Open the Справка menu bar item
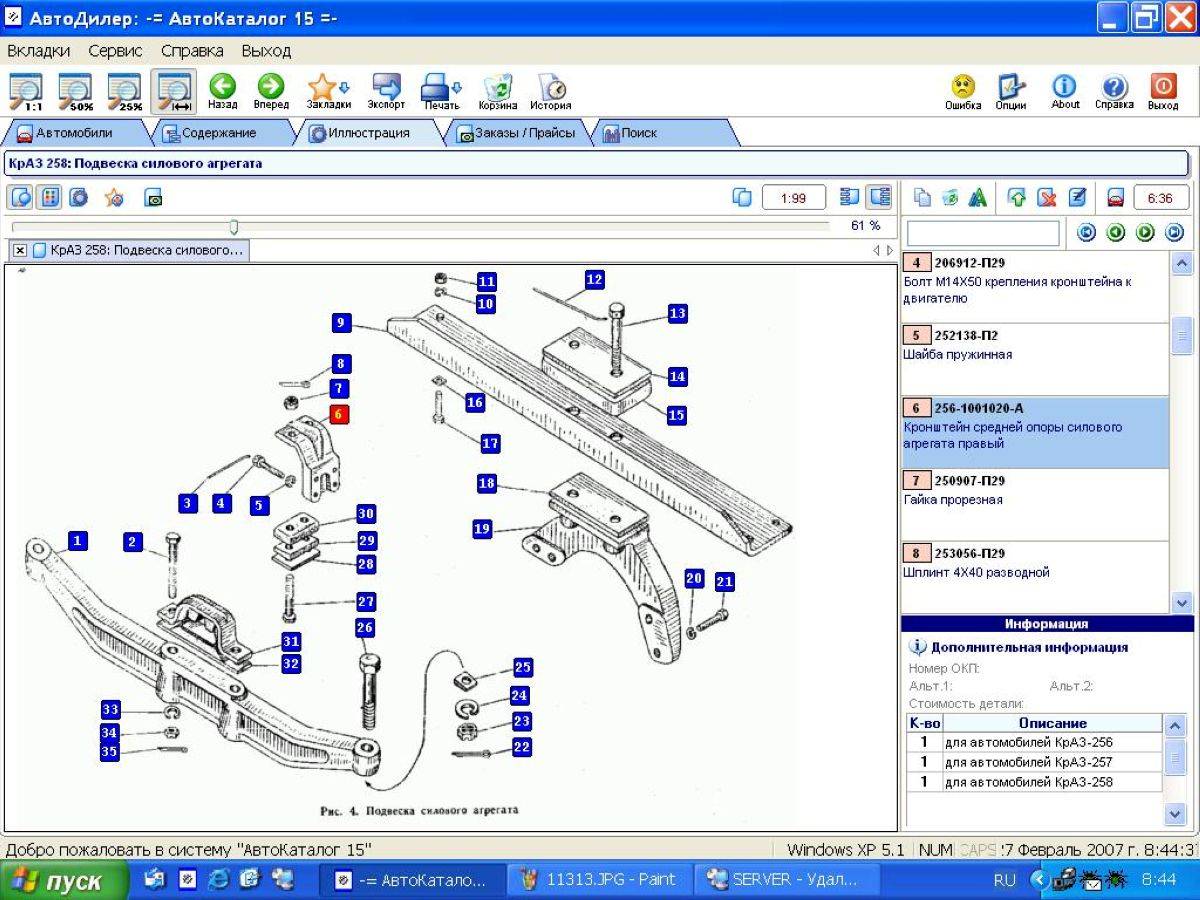Viewport: 1200px width, 900px height. coord(192,50)
